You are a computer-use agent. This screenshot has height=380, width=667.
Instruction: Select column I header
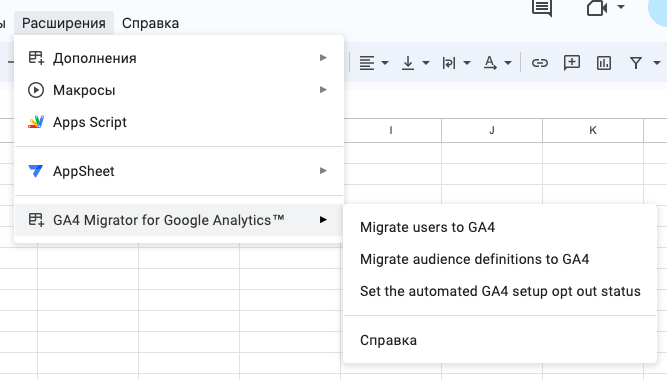point(391,130)
